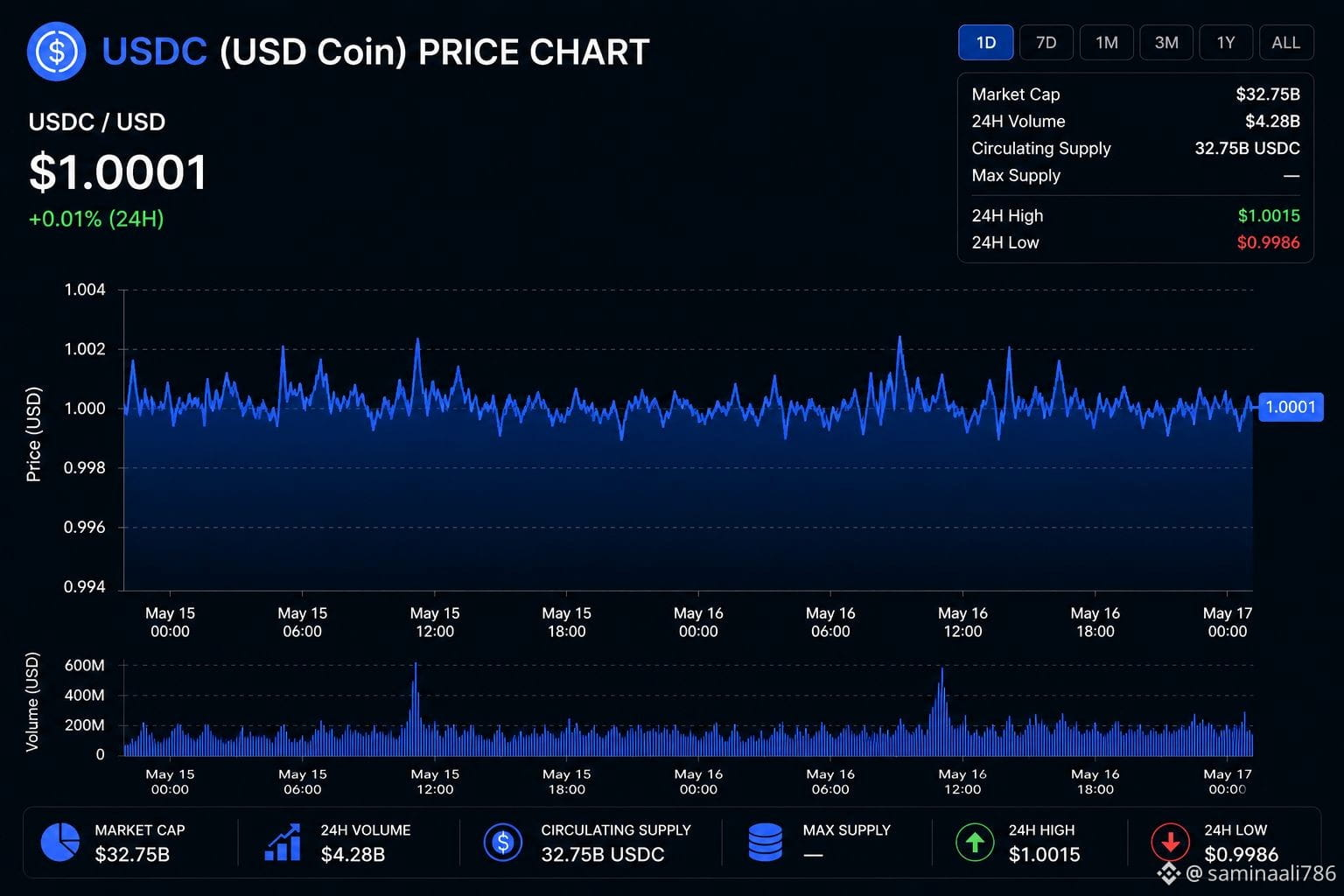Switch to the ALL timeframe tab
This screenshot has height=896, width=1344.
pyautogui.click(x=1286, y=43)
